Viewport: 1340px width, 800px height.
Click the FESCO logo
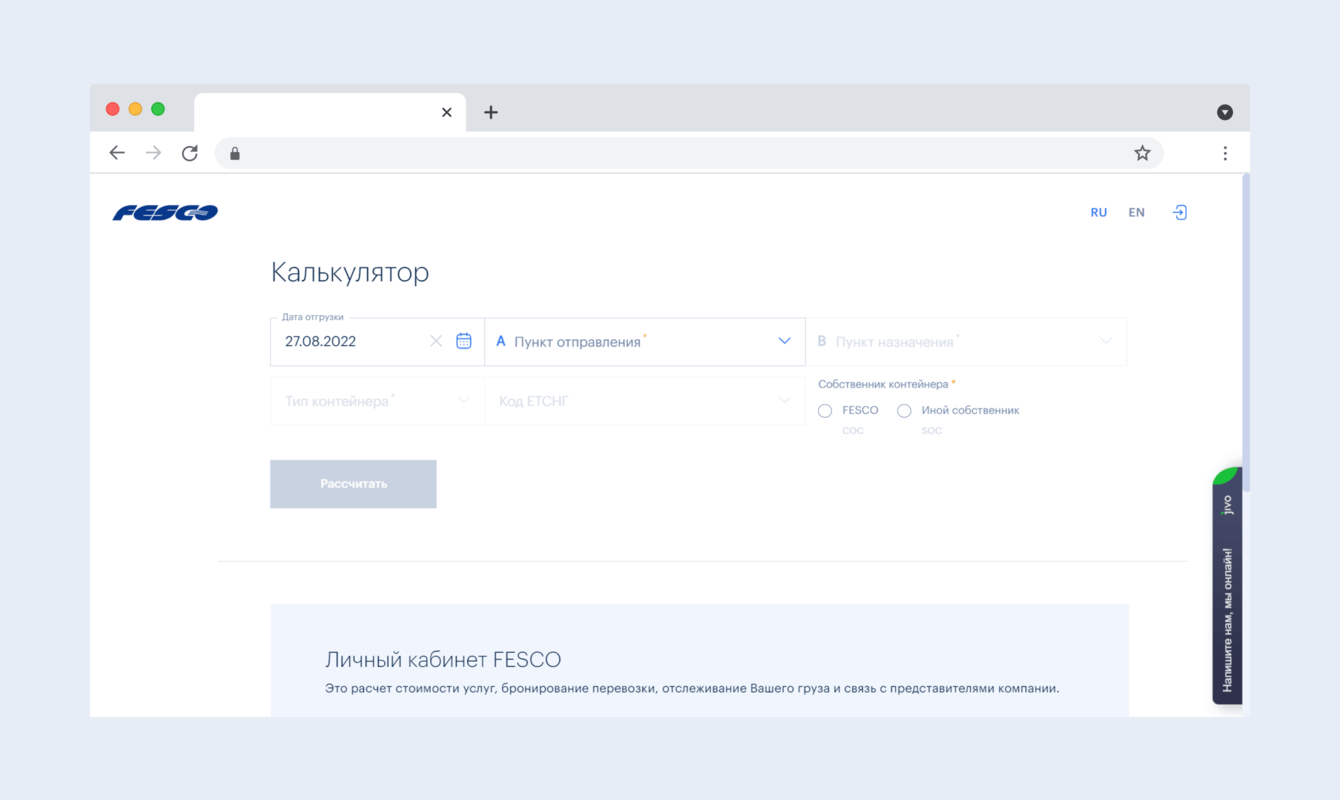(165, 212)
